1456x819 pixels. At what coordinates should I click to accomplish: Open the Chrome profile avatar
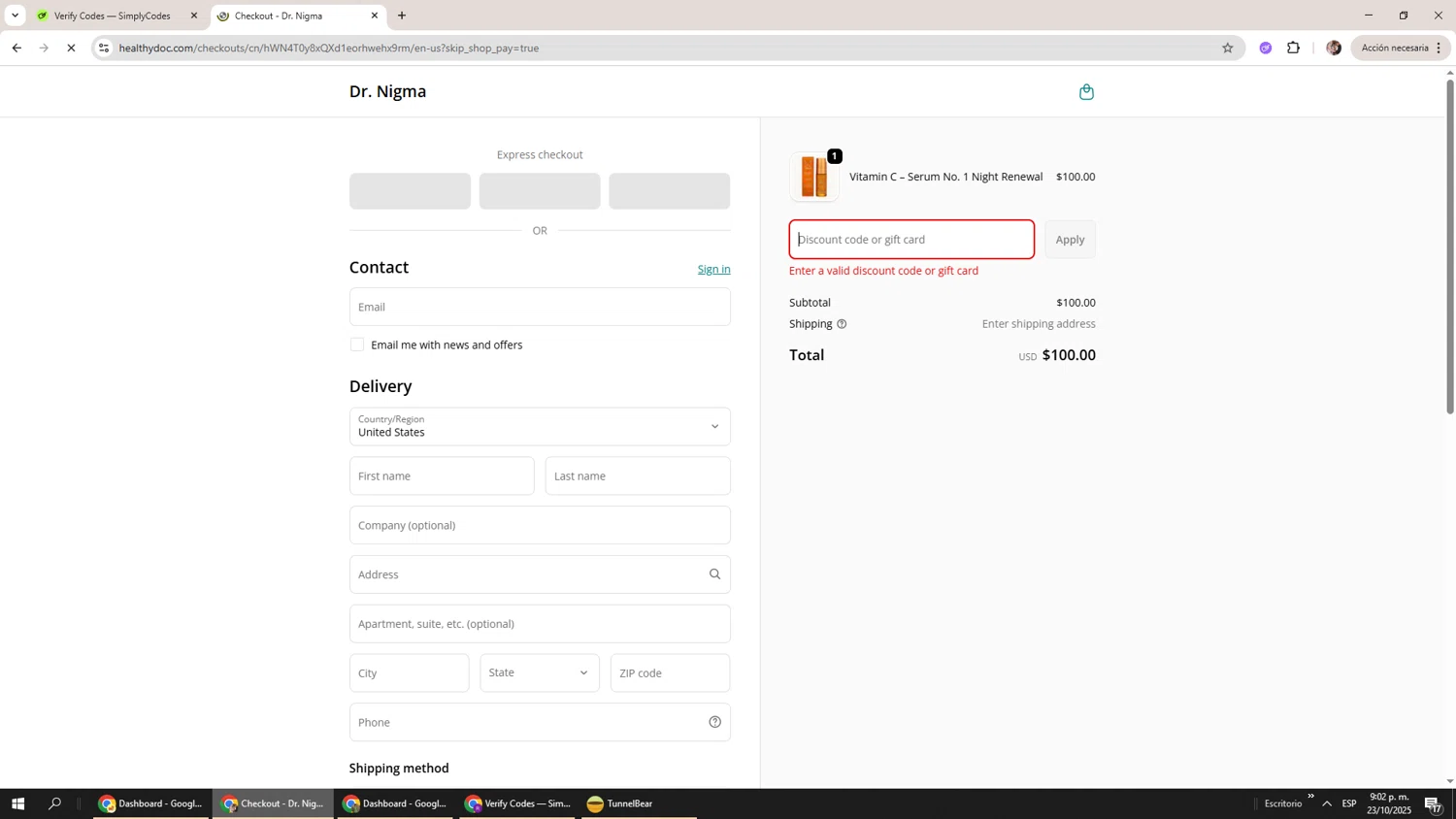pos(1334,48)
